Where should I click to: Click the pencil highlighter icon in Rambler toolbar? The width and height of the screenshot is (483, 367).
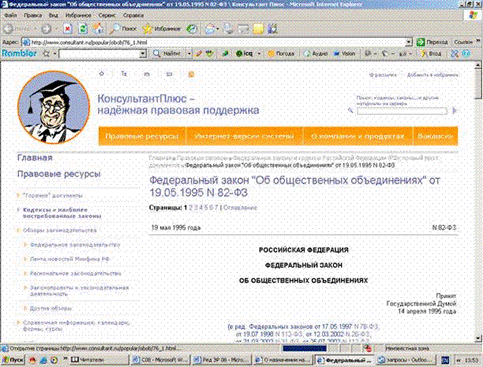[199, 53]
